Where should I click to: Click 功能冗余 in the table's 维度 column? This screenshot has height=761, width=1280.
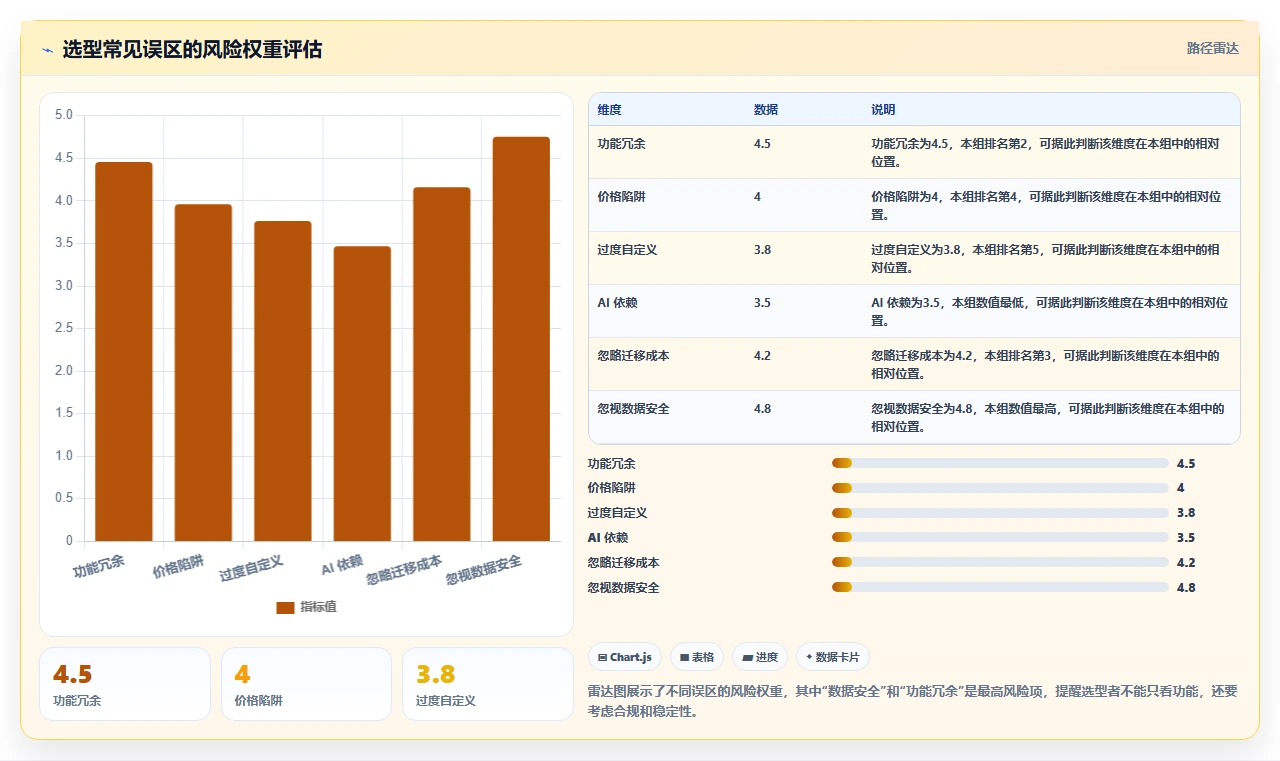click(621, 144)
